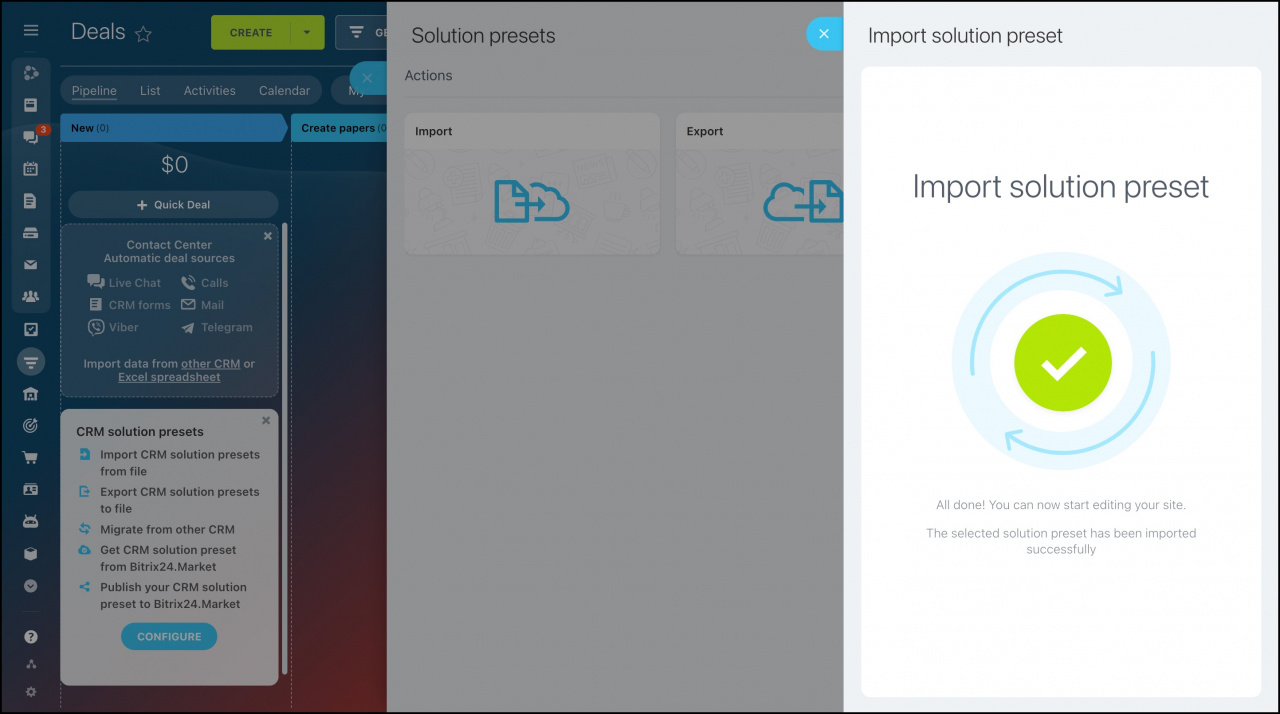This screenshot has width=1280, height=714.
Task: Open the Export card in Solution presets
Action: point(760,183)
